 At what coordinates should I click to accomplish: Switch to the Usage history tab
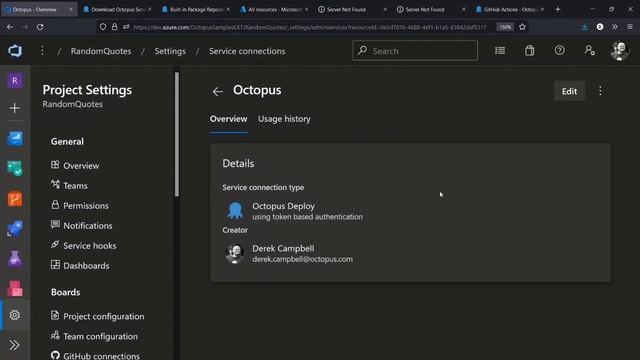(x=284, y=119)
